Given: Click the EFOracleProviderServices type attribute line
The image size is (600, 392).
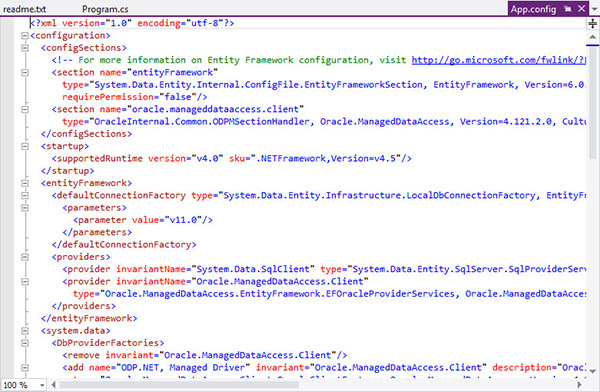Looking at the screenshot, I should 330,294.
